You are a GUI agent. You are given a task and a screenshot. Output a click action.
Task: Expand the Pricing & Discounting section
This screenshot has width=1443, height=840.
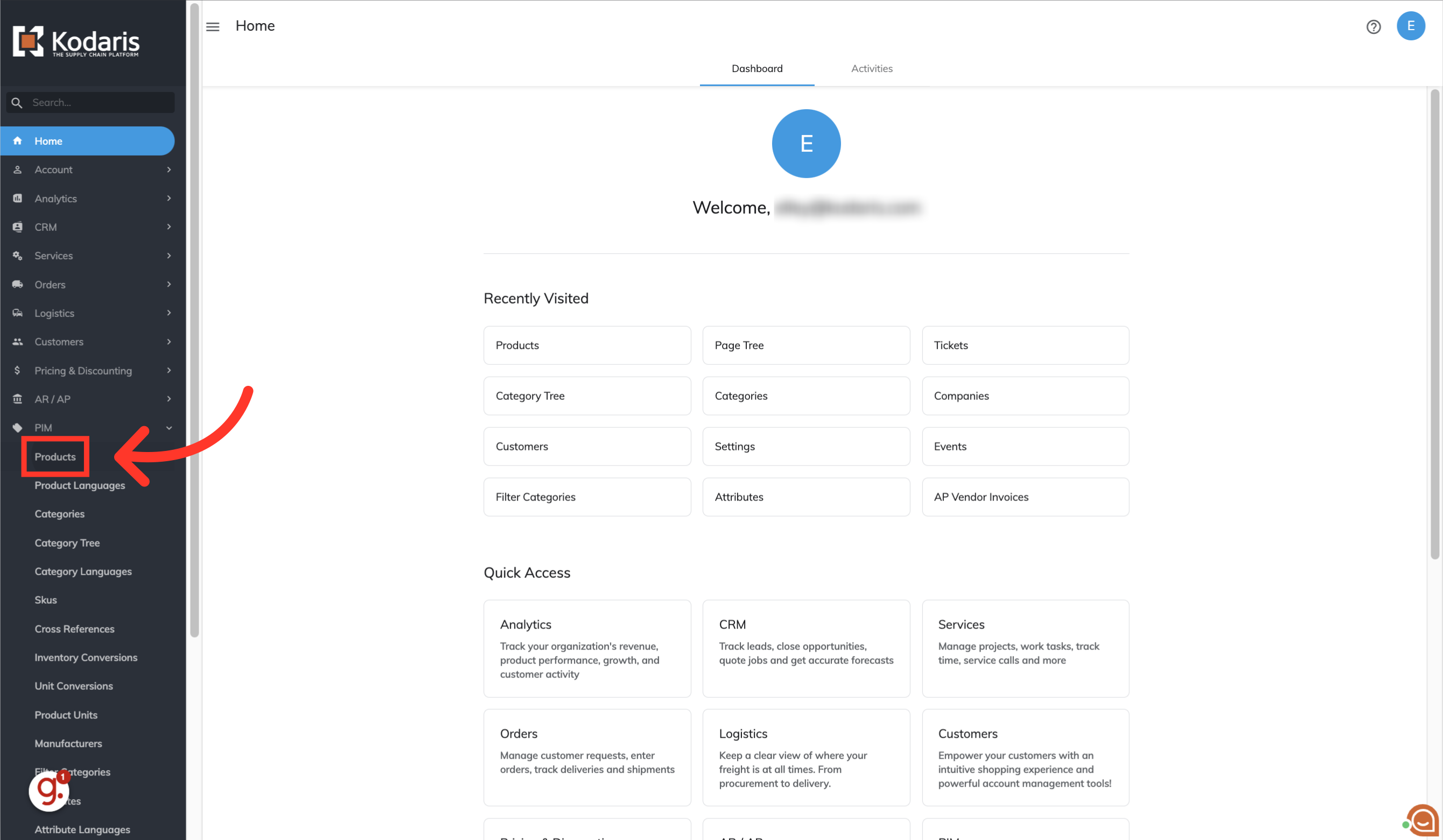pyautogui.click(x=83, y=370)
